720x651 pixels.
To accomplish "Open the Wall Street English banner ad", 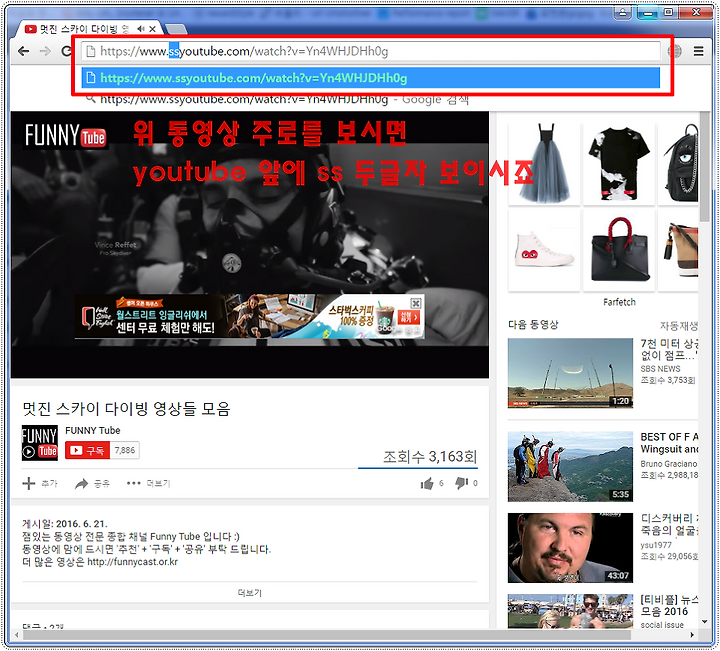I will point(249,317).
